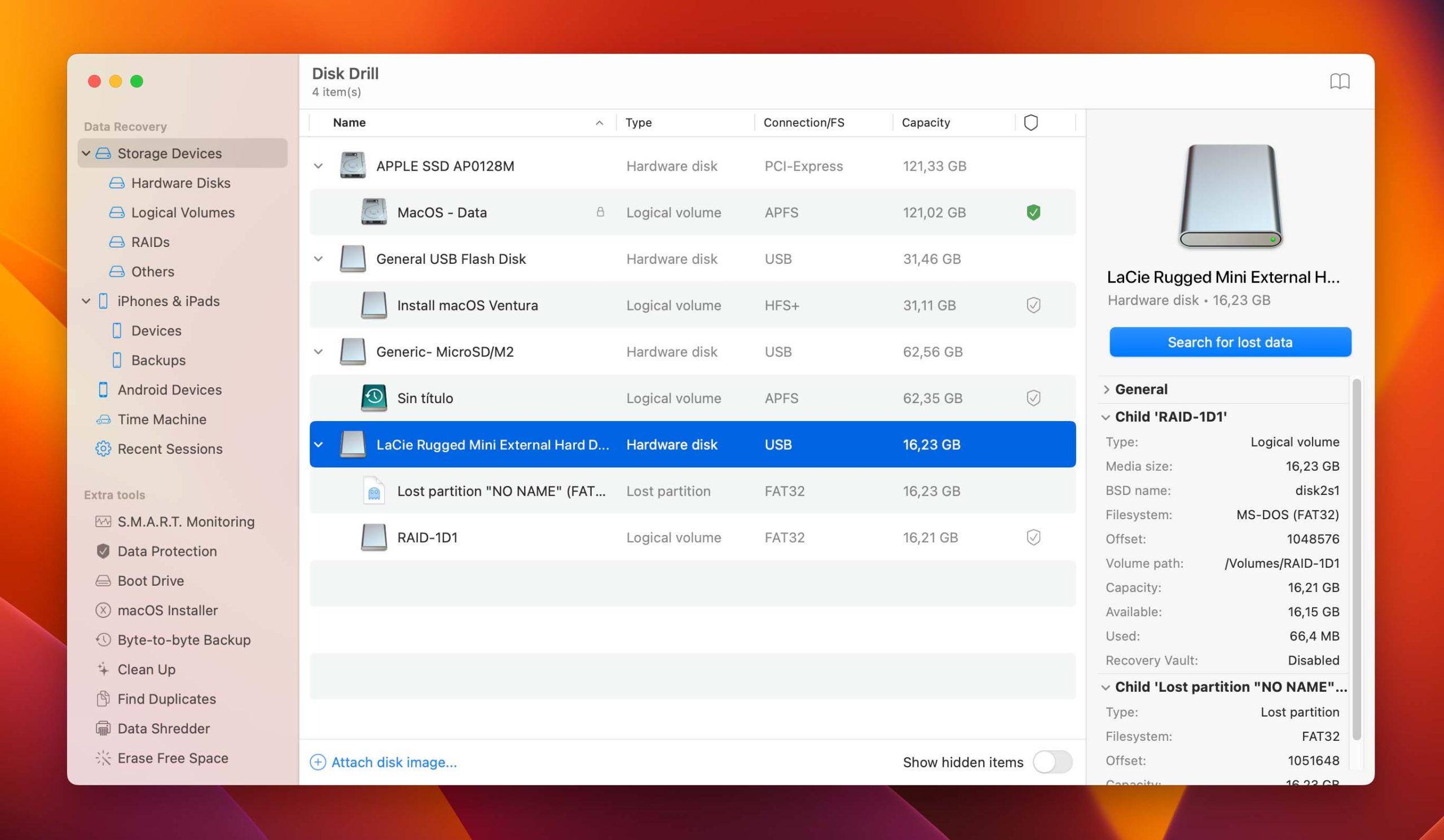Screen dimensions: 1444x840
Task: Collapse the General USB Flash Disk row
Action: (x=319, y=259)
